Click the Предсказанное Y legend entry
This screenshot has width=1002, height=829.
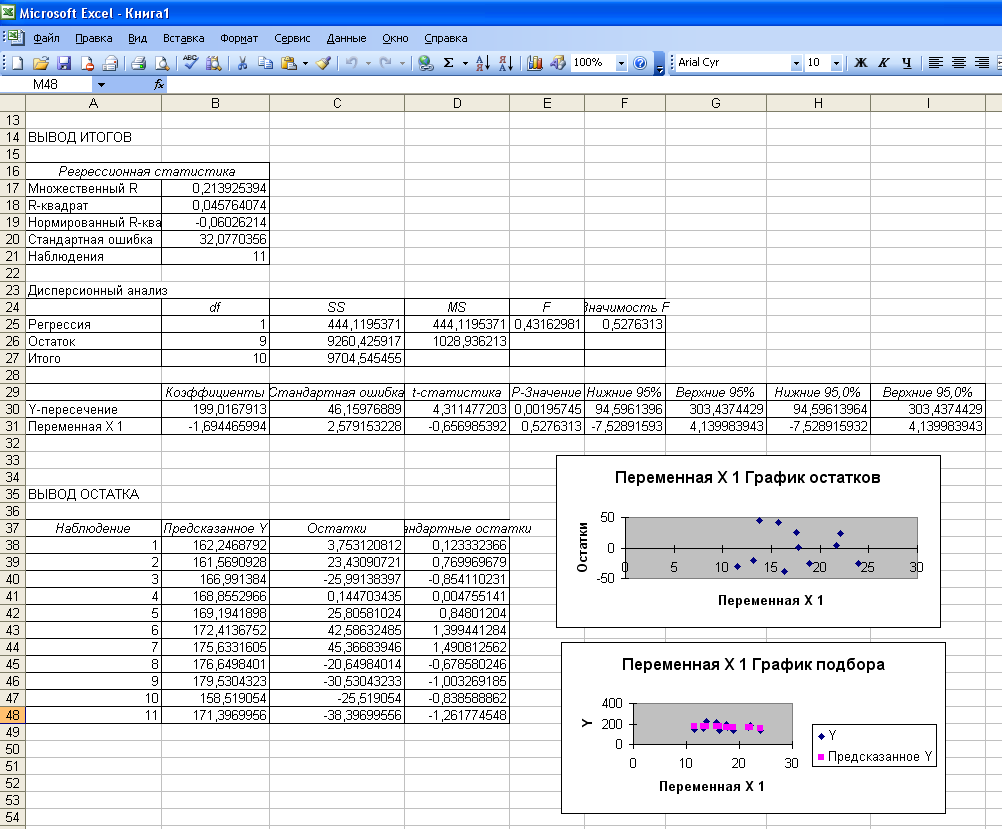875,756
